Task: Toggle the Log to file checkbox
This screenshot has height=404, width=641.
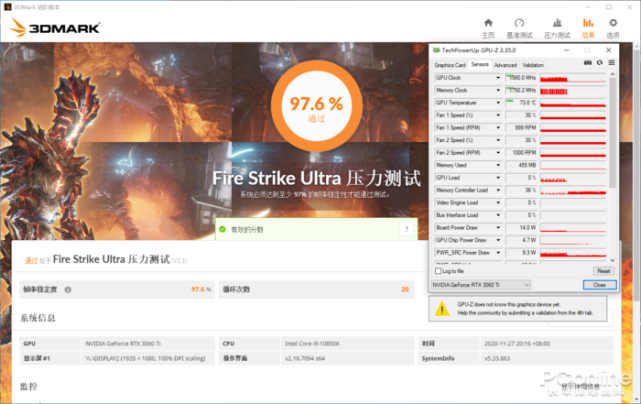Action: click(438, 271)
